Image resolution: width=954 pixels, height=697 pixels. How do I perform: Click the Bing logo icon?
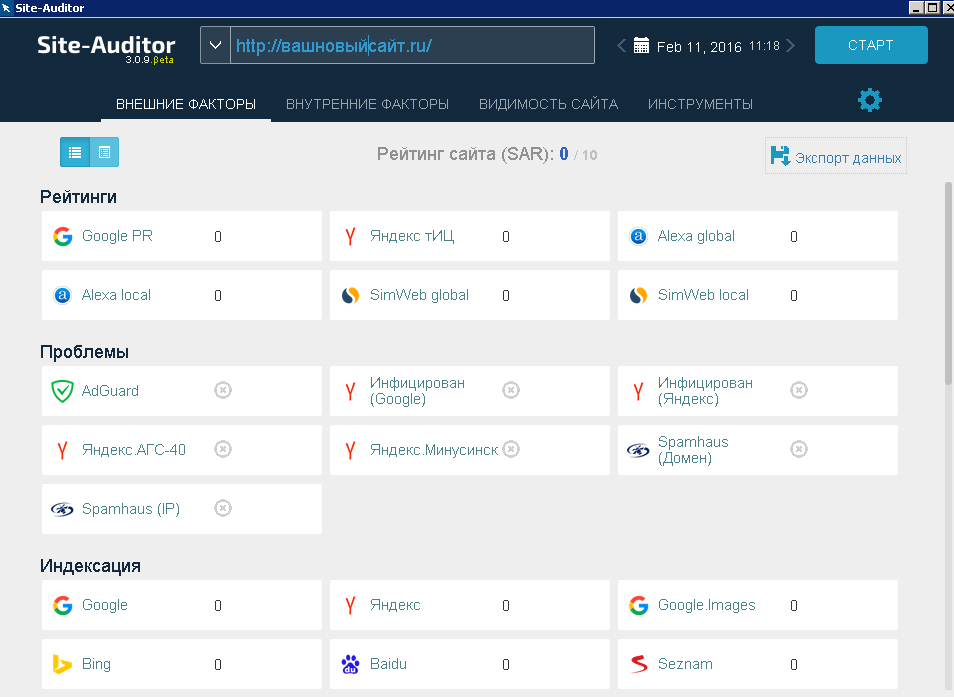pos(61,664)
